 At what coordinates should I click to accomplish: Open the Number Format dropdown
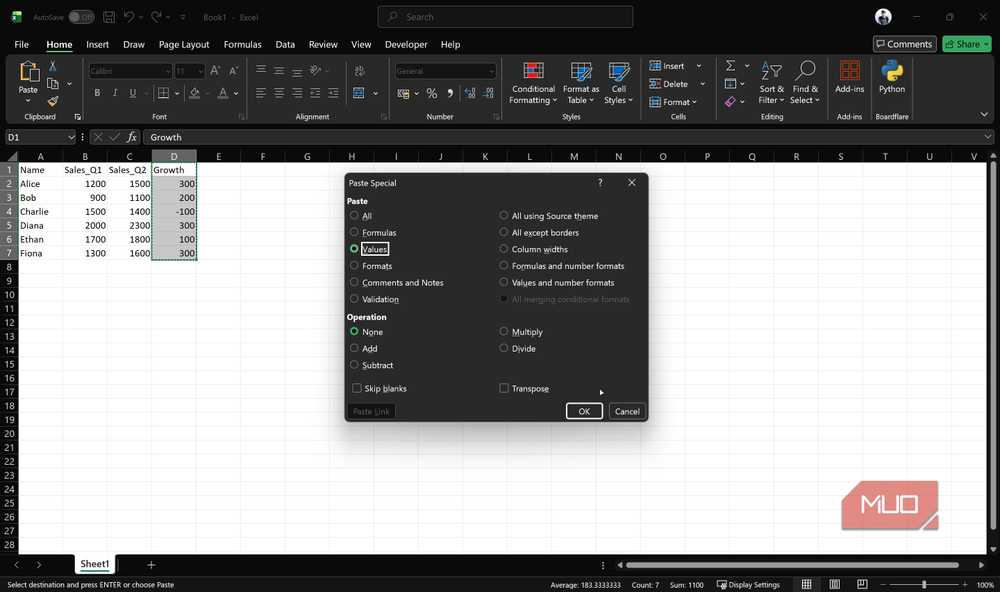pyautogui.click(x=491, y=71)
